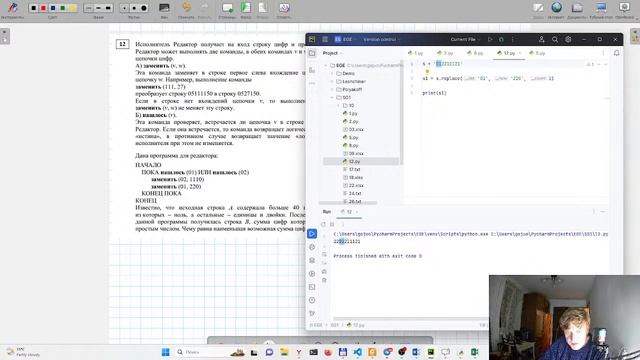This screenshot has width=640, height=360.
Task: Switch to the 1.py editor tab
Action: 416,53
